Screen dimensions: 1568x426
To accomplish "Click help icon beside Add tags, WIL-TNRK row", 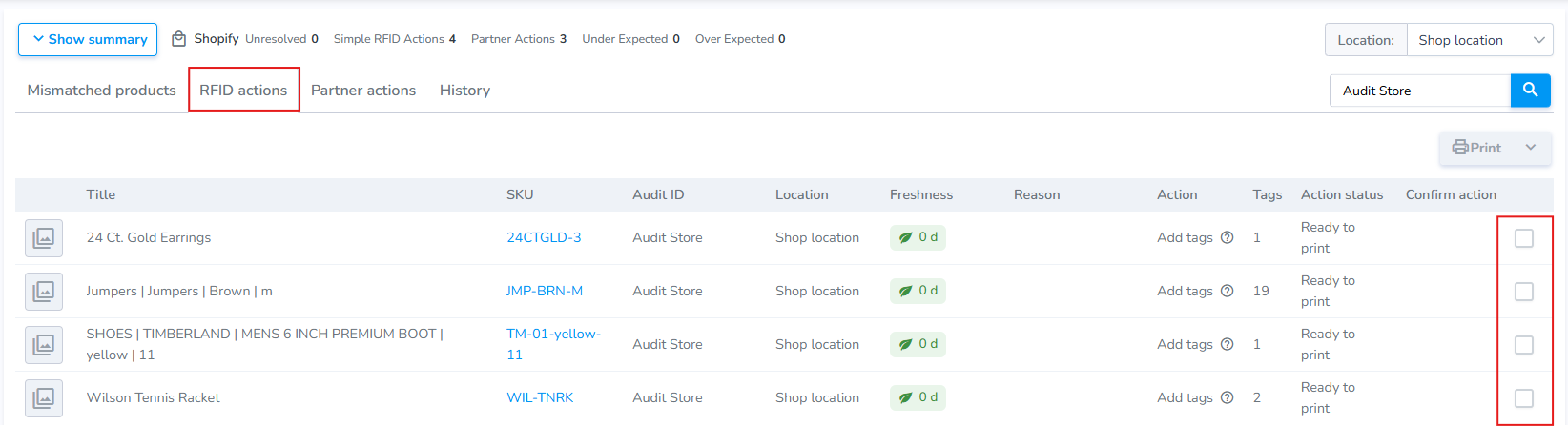I will tap(1228, 397).
